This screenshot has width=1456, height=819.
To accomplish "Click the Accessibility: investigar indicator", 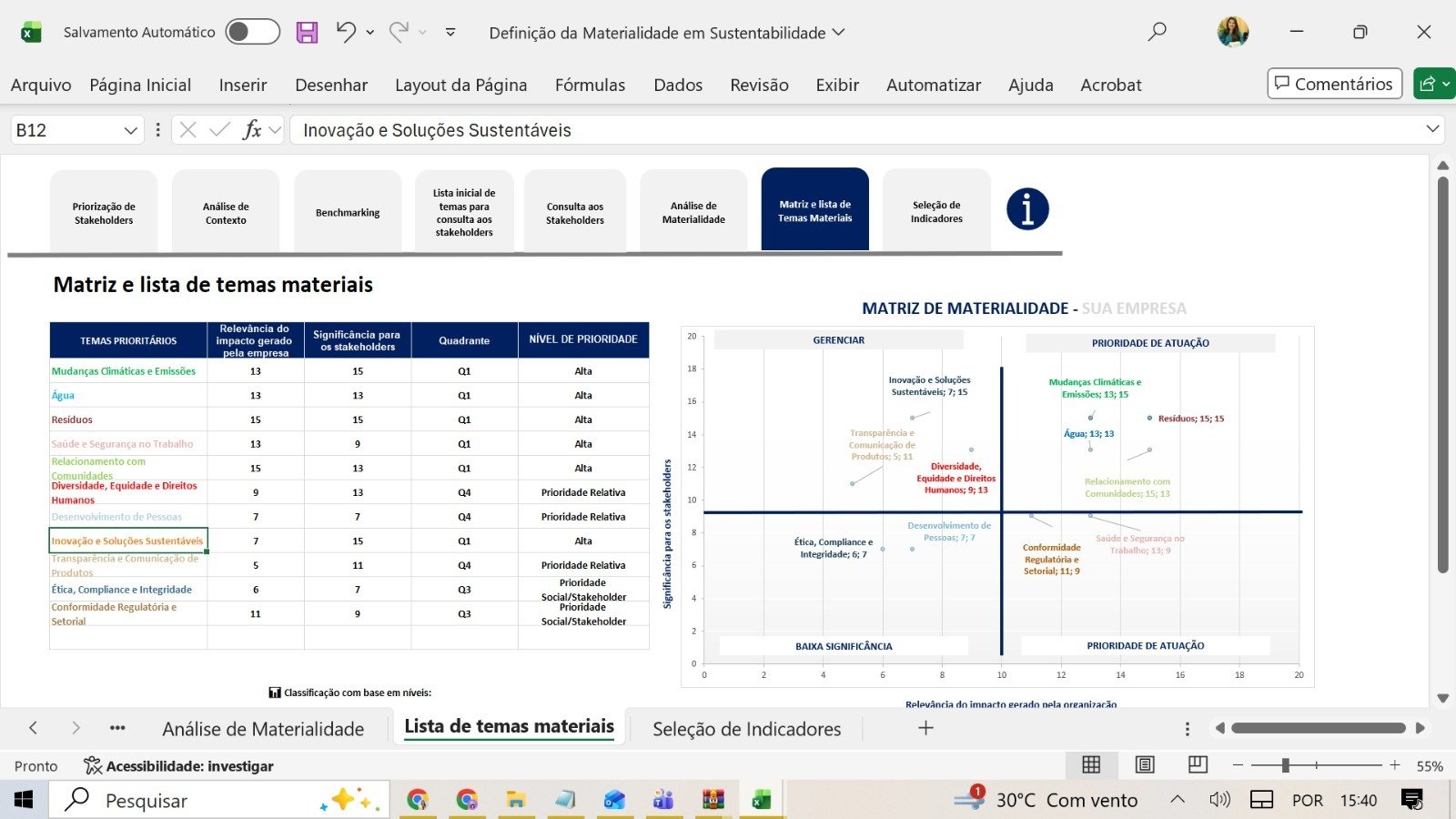I will tap(178, 765).
